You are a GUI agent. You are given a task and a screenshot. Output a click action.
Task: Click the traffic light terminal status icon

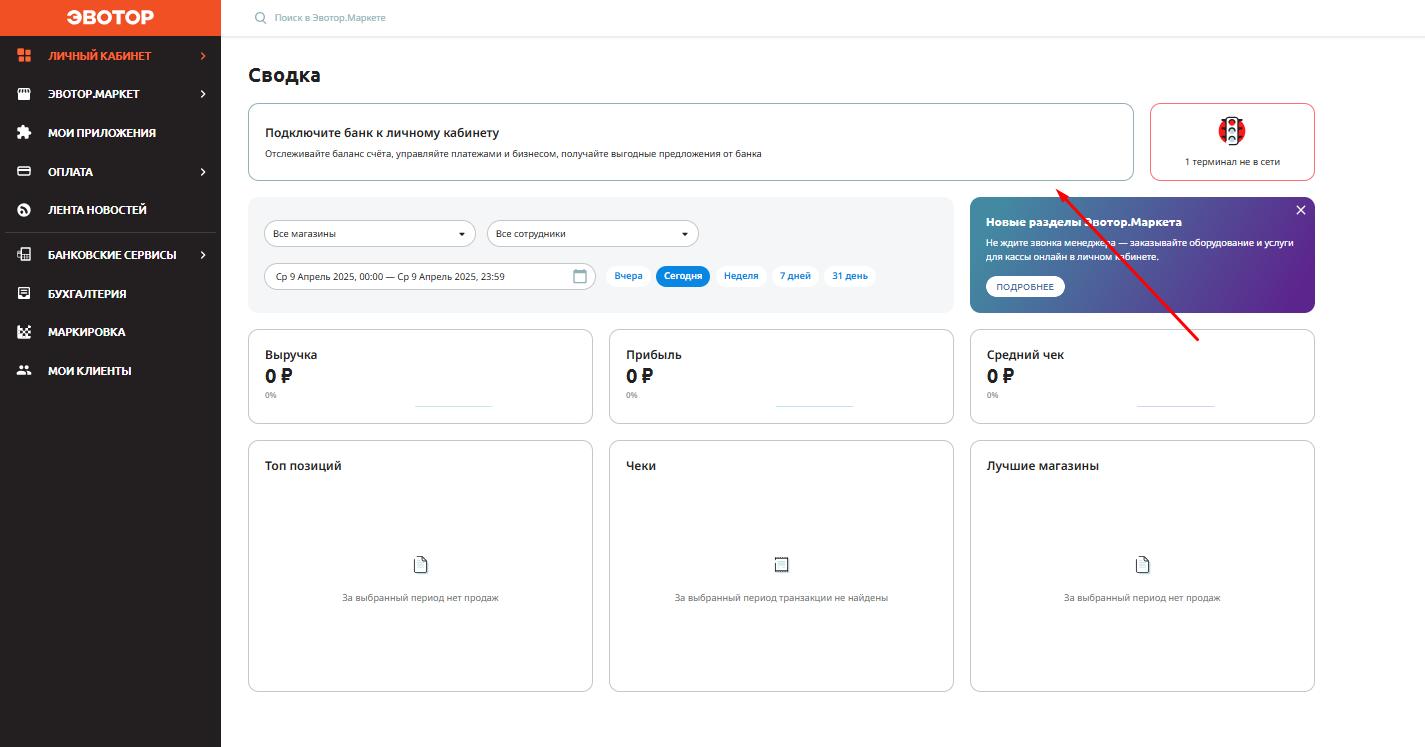tap(1232, 130)
